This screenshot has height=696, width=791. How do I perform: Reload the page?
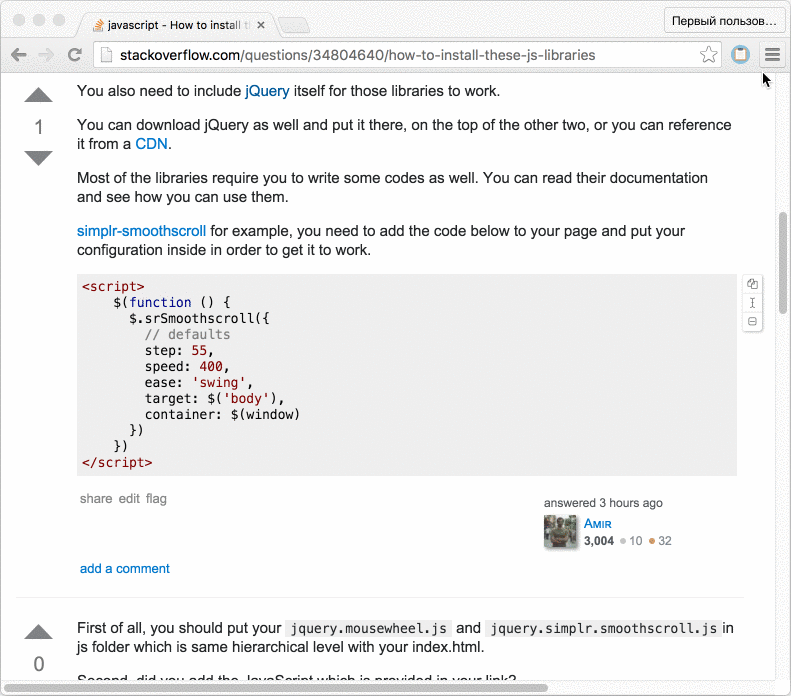[x=75, y=54]
